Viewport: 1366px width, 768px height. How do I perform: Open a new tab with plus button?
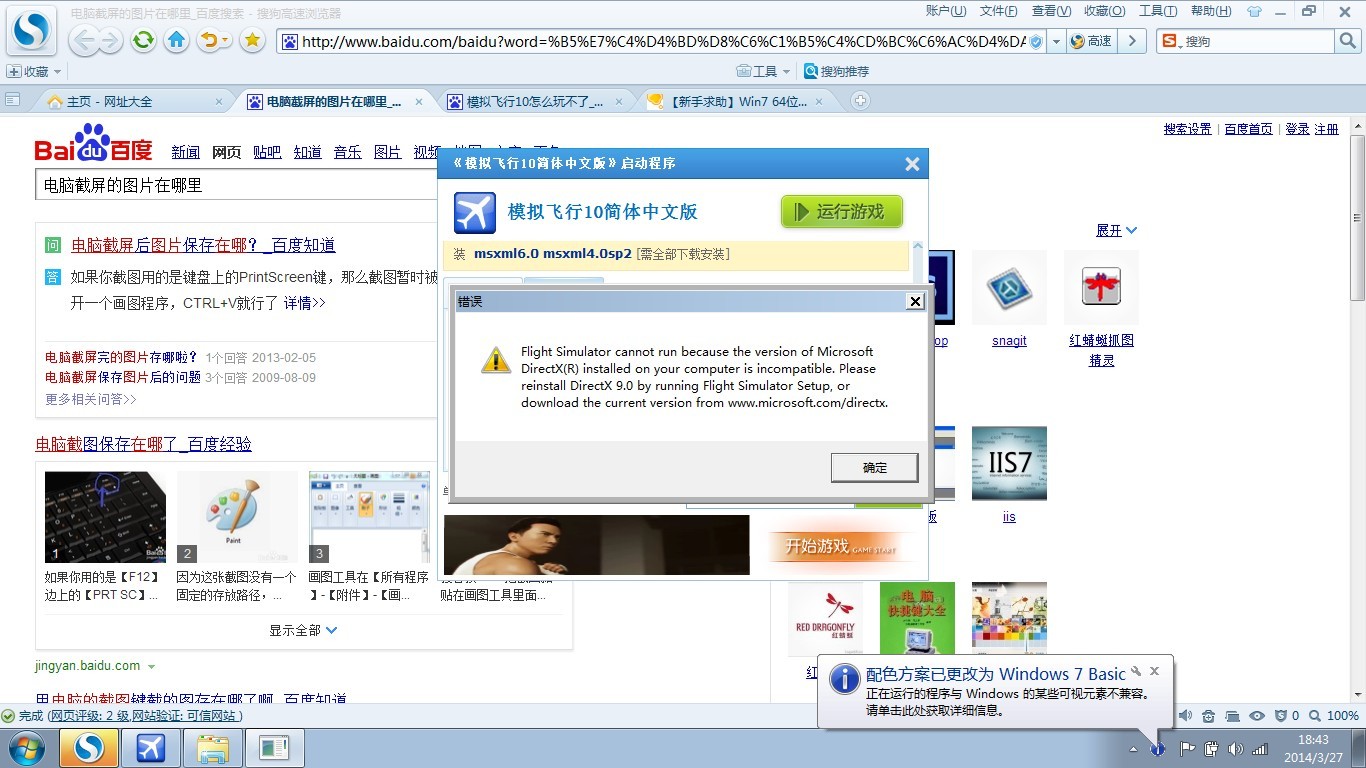(x=860, y=101)
